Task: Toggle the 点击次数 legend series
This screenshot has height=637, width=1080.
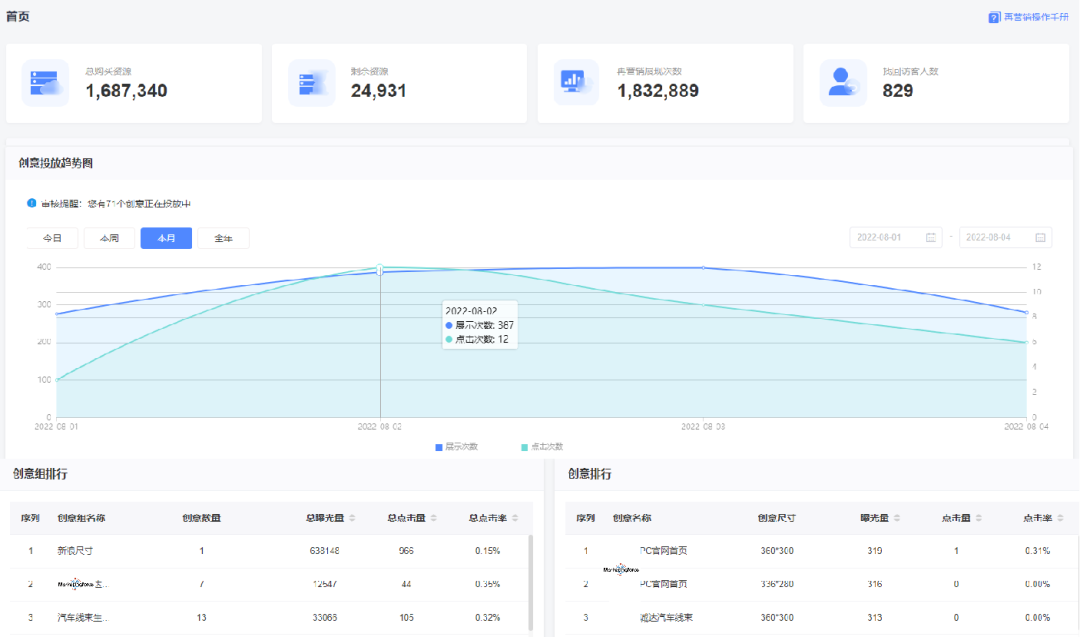Action: [543, 446]
